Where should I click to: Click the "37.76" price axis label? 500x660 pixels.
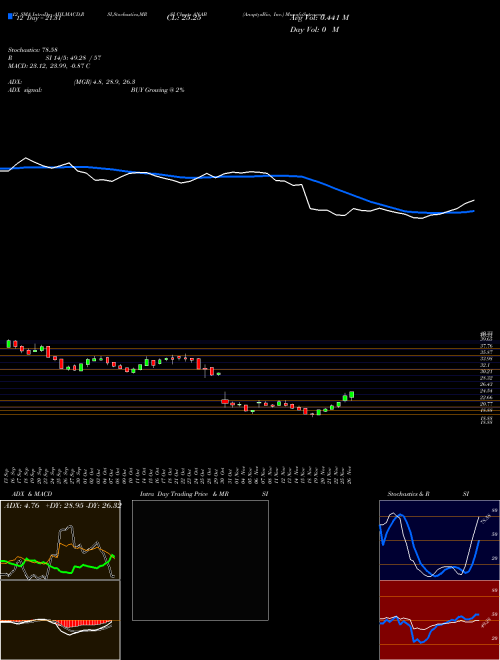pyautogui.click(x=487, y=346)
